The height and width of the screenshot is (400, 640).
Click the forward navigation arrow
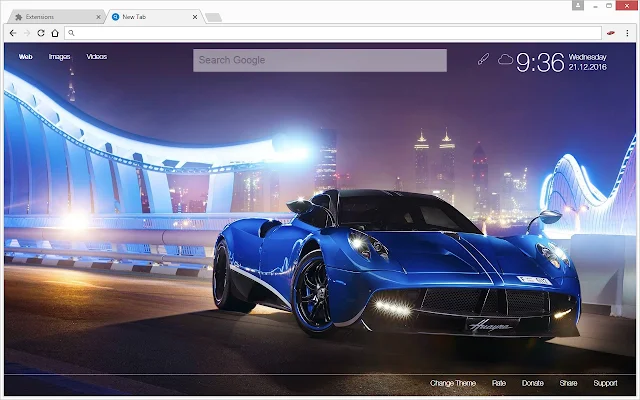tap(27, 33)
